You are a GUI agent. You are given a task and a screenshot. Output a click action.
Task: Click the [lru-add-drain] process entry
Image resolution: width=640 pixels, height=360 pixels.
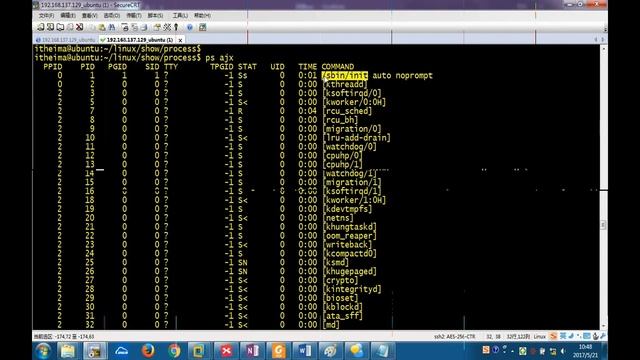pyautogui.click(x=356, y=138)
